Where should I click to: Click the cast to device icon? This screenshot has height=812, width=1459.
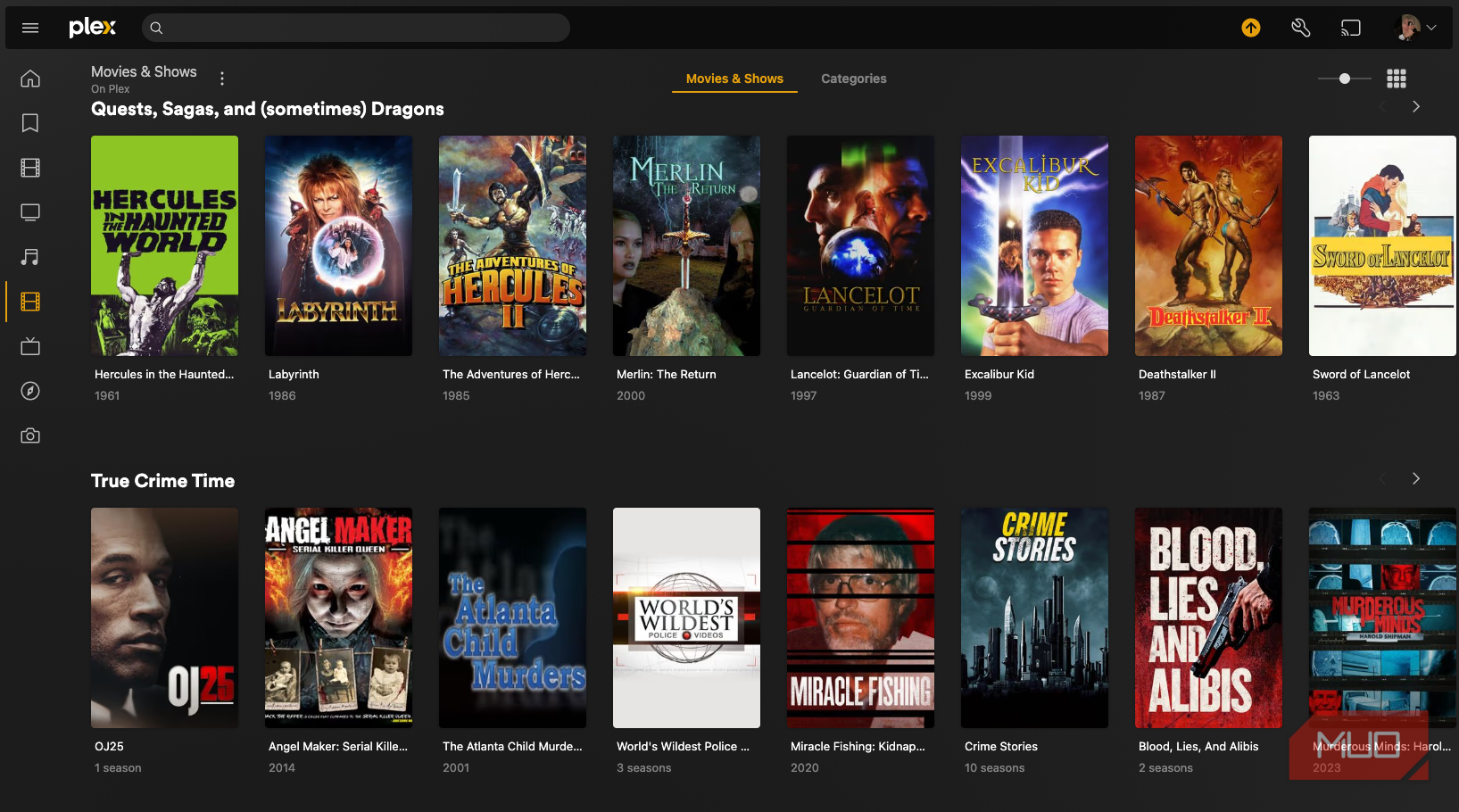(x=1351, y=28)
